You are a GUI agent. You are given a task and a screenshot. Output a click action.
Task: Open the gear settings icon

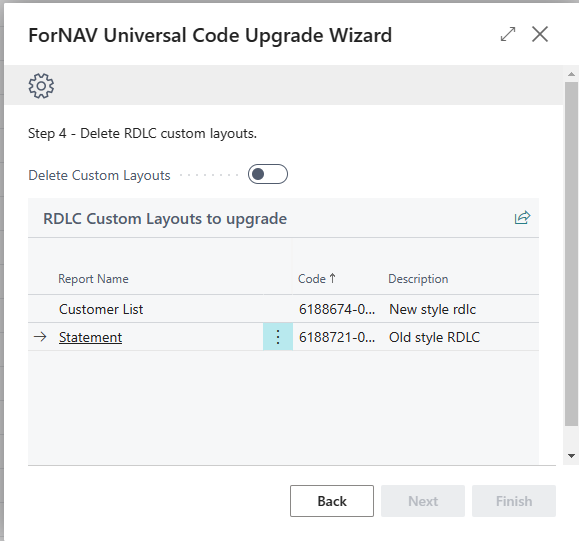click(x=41, y=86)
